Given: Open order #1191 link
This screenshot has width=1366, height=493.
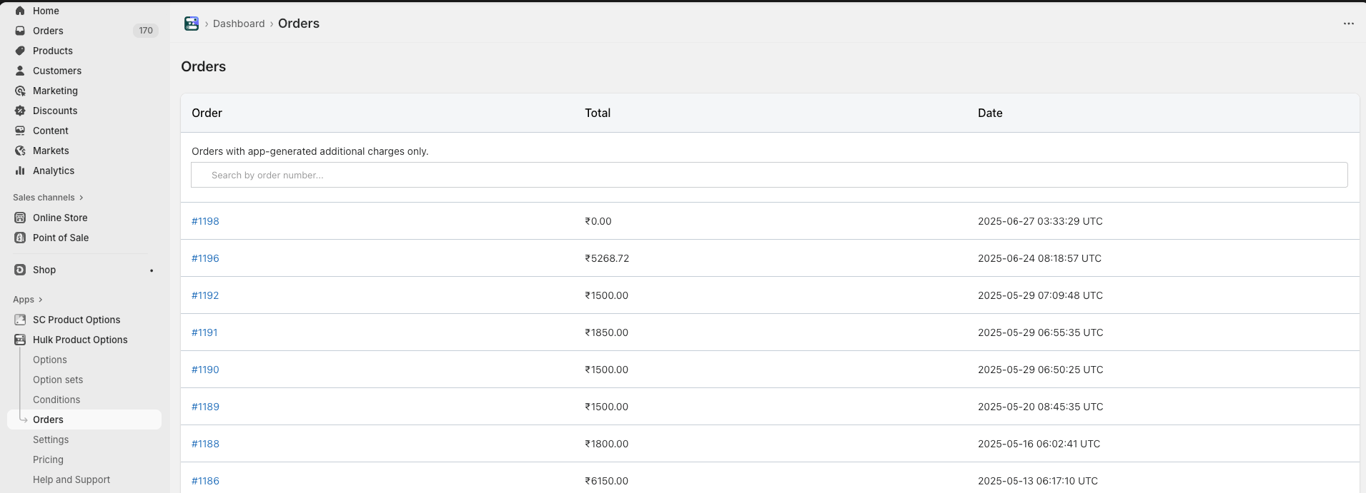Looking at the screenshot, I should point(204,332).
